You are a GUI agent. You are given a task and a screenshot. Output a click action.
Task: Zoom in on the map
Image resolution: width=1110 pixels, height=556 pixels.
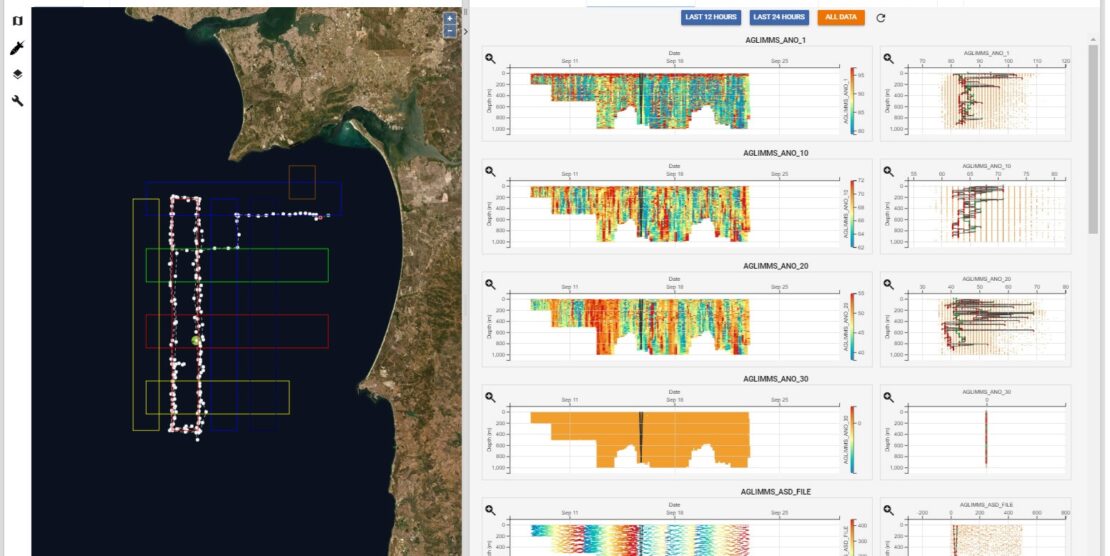(x=450, y=19)
